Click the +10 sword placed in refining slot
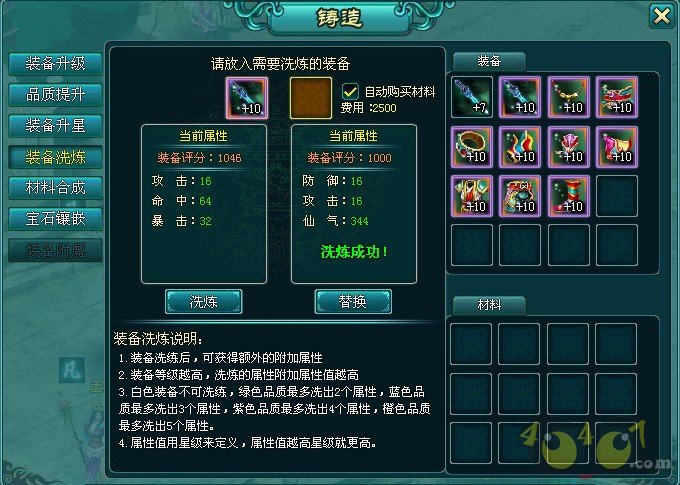The image size is (680, 485). pos(247,98)
